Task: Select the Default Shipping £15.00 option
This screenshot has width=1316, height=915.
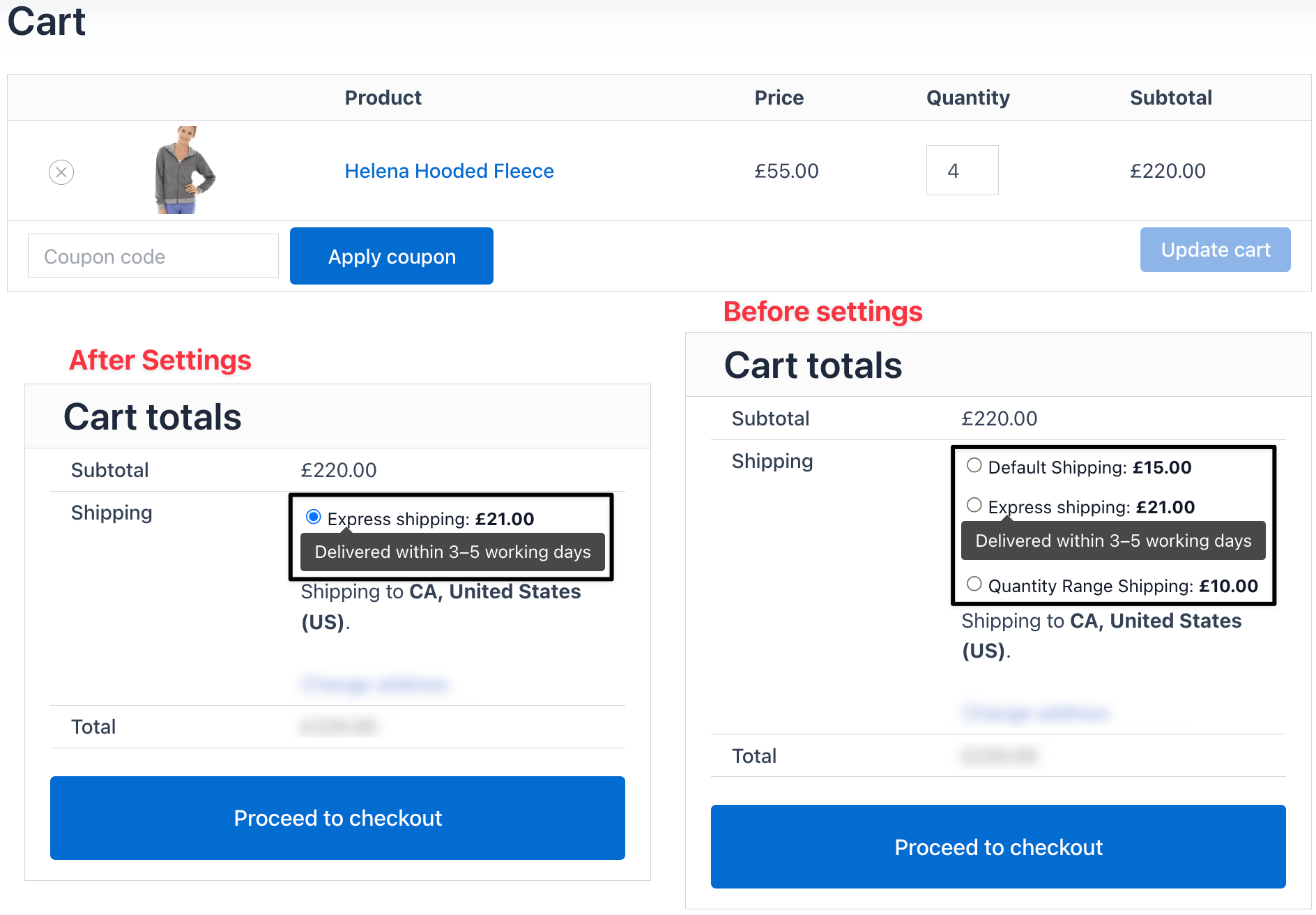Action: 974,466
